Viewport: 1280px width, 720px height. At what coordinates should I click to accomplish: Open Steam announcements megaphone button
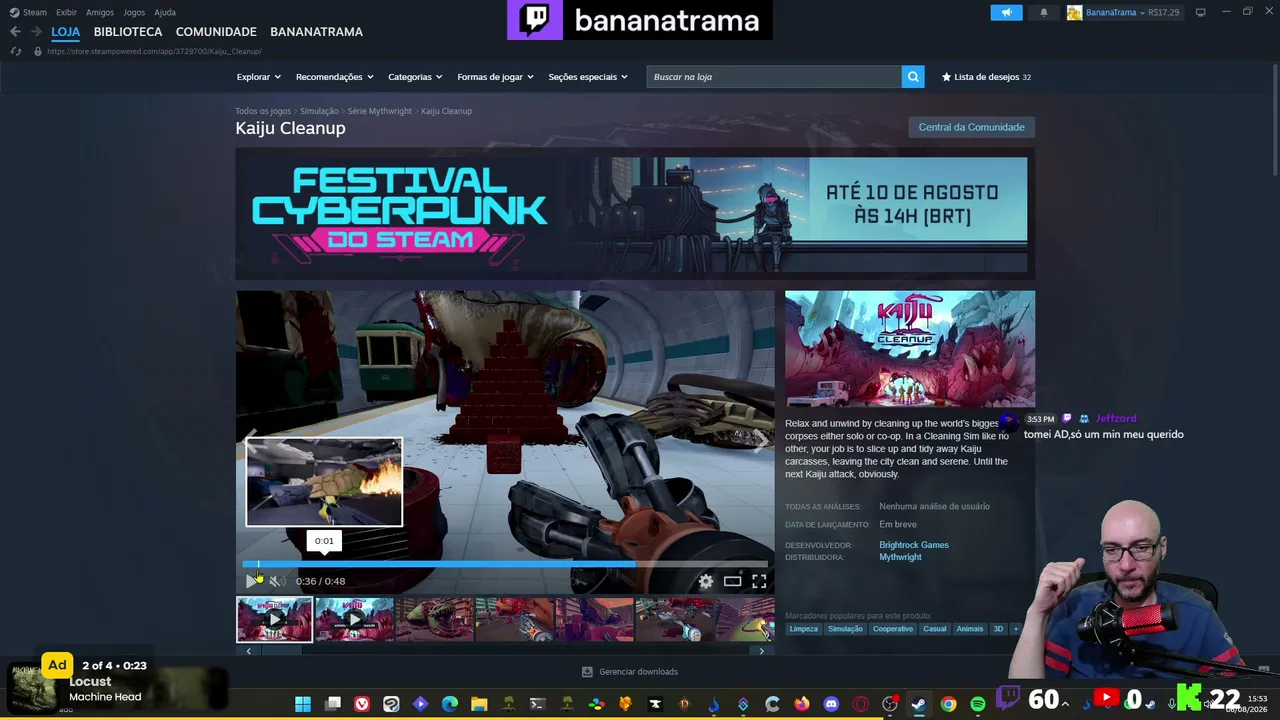coord(1006,12)
